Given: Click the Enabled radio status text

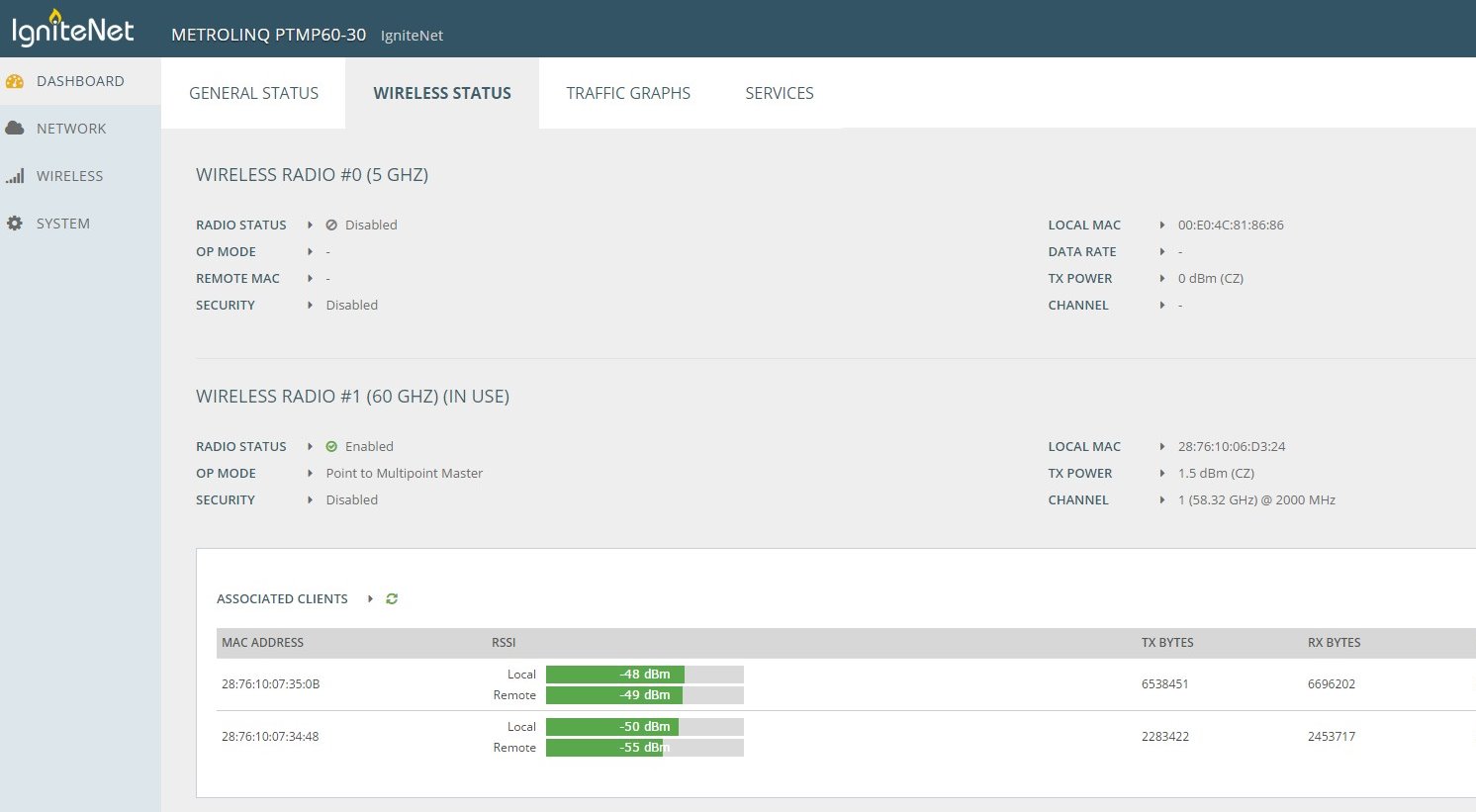Looking at the screenshot, I should [x=369, y=447].
